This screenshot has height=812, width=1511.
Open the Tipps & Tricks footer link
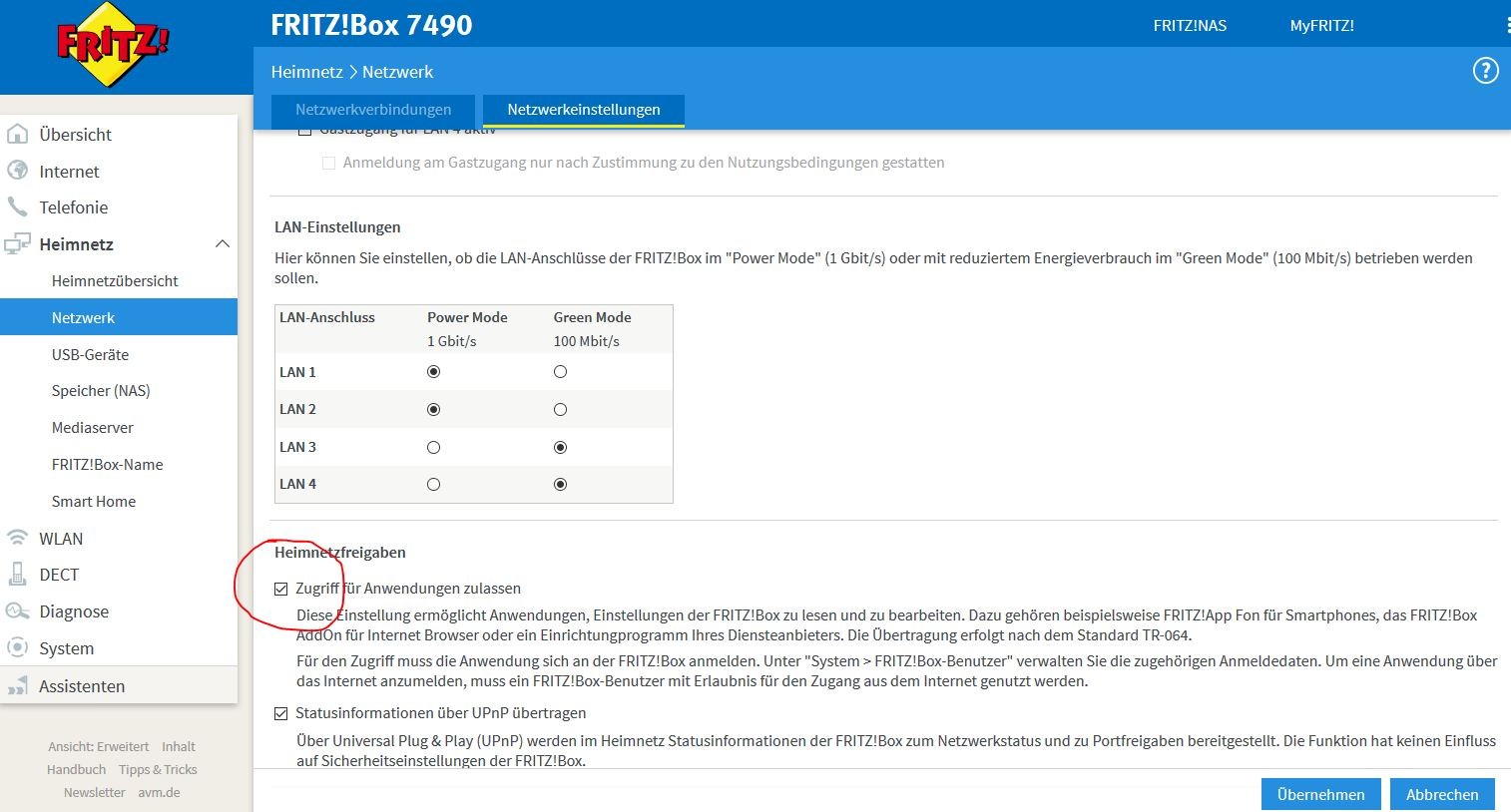point(158,769)
